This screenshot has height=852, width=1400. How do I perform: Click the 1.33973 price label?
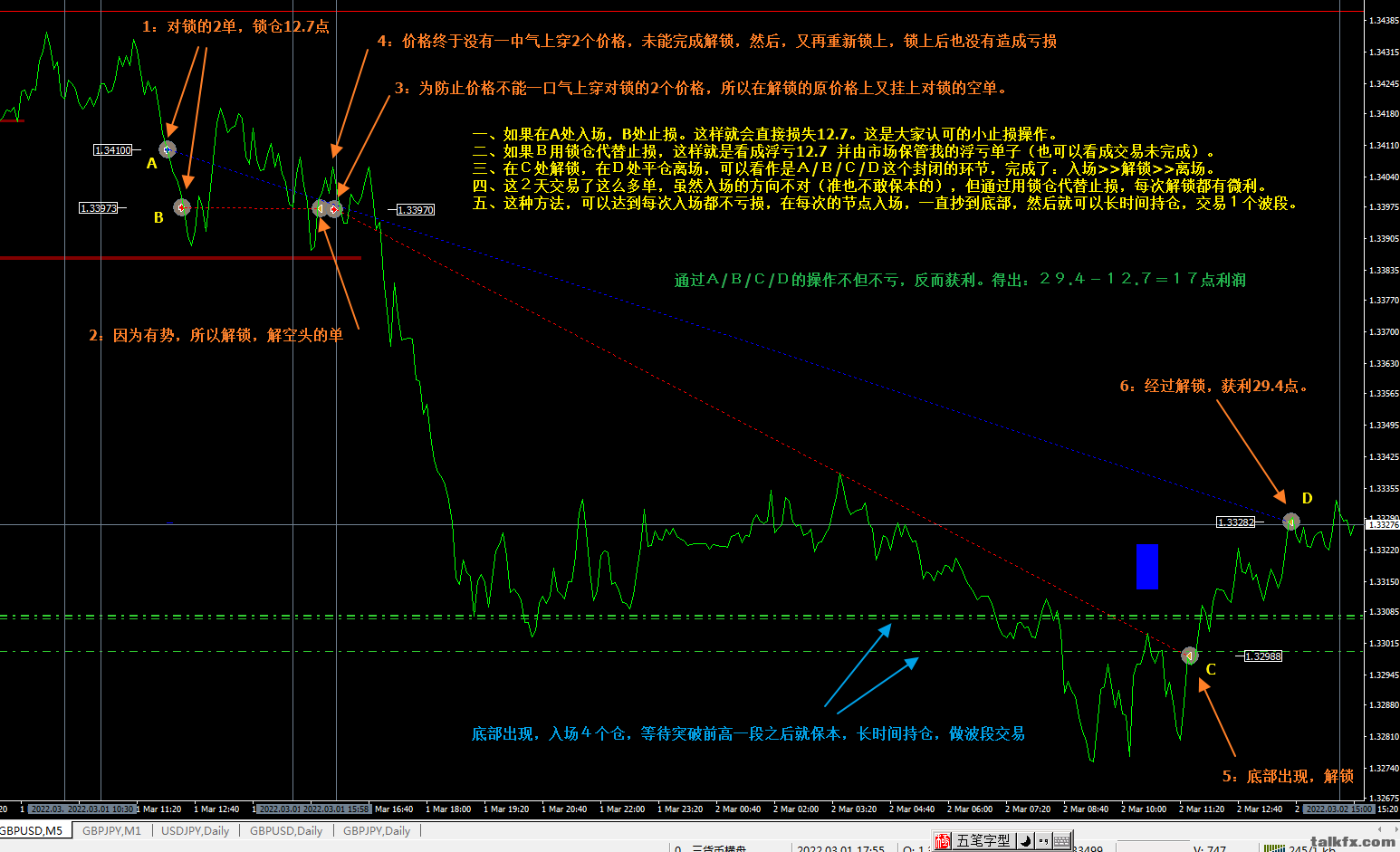(99, 208)
